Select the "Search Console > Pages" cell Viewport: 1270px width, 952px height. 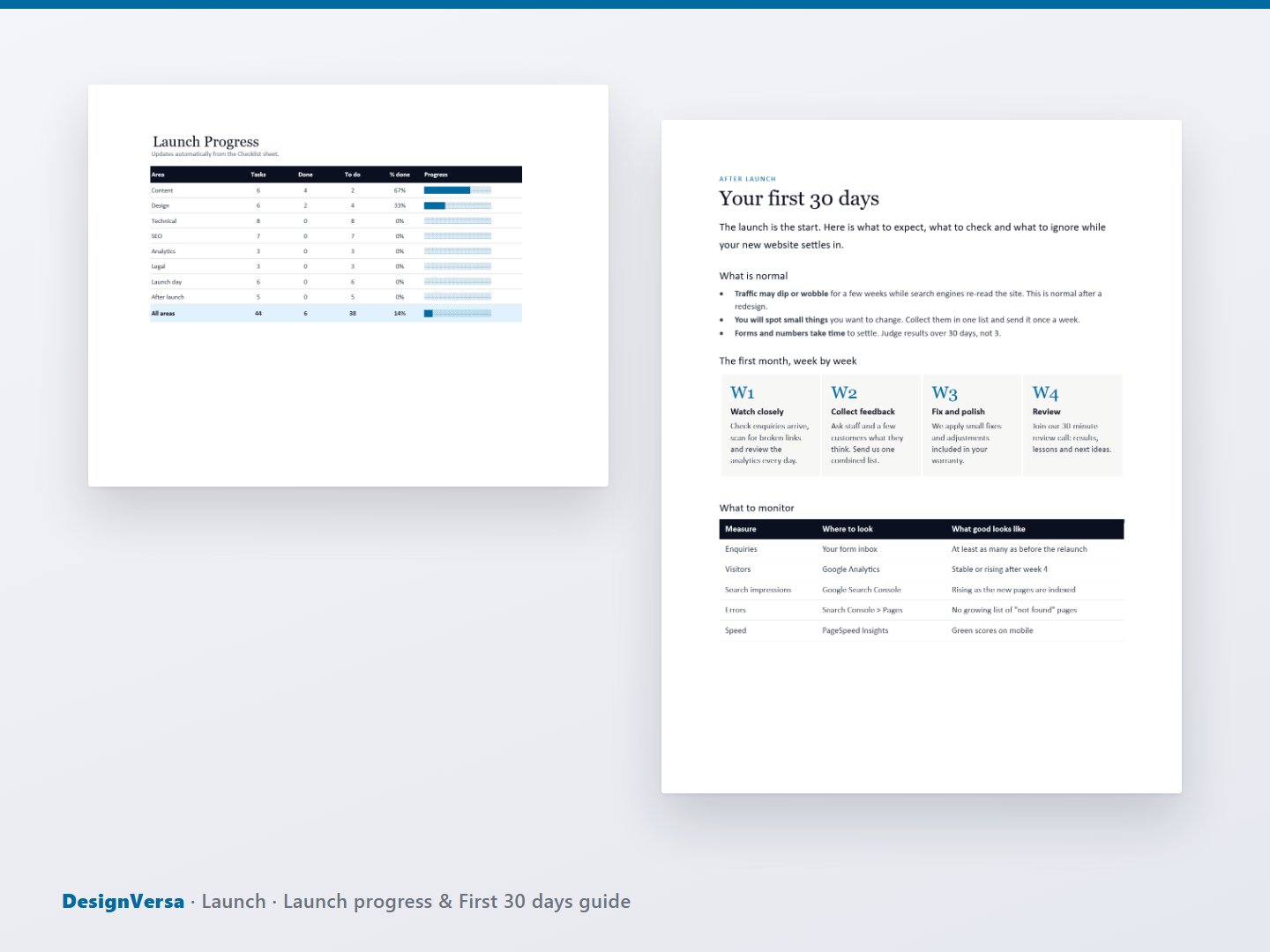pos(863,610)
